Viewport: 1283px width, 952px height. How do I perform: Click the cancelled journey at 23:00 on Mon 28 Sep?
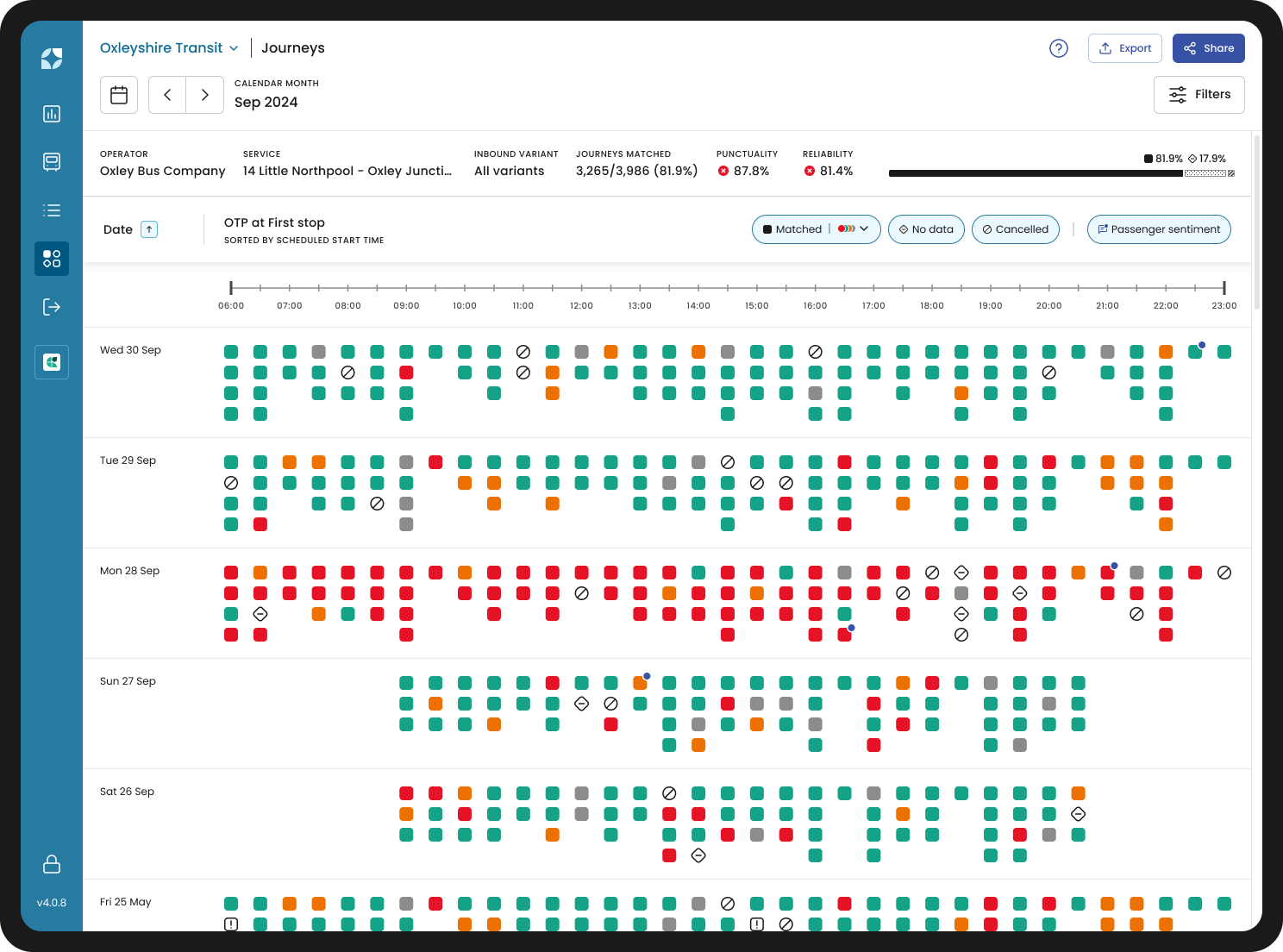pos(1224,573)
